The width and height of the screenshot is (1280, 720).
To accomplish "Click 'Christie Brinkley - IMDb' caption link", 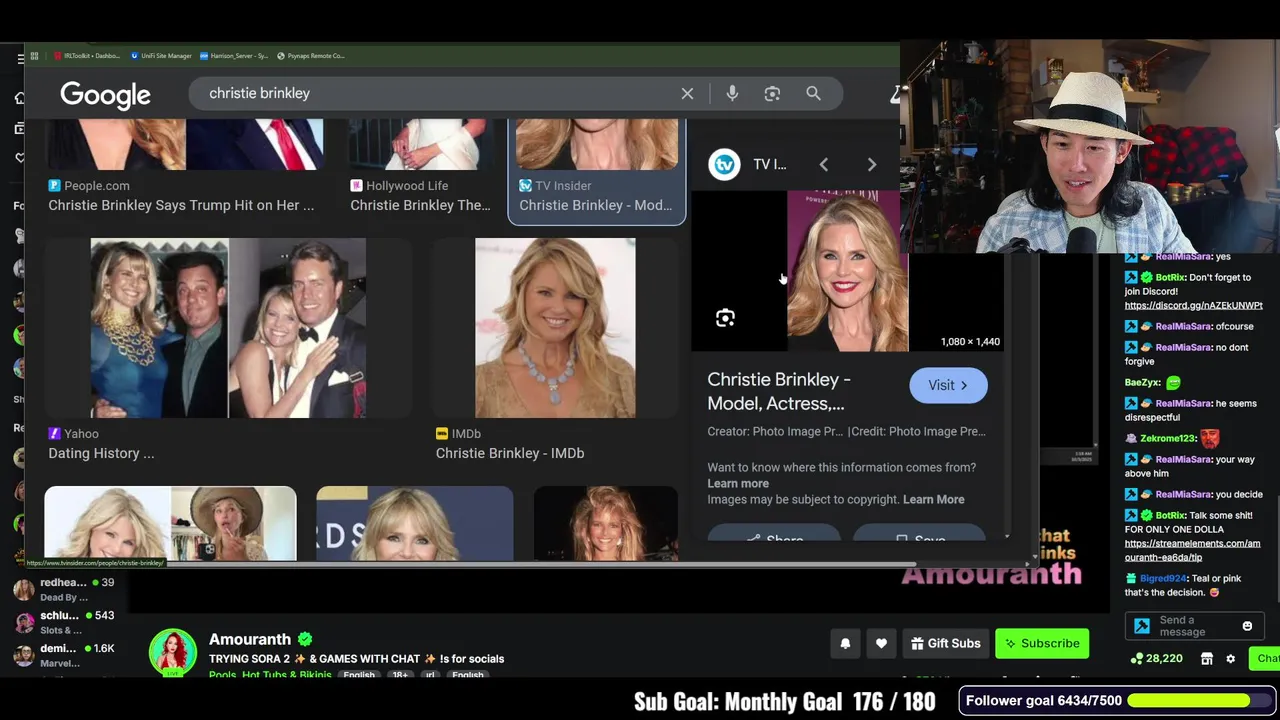I will [x=510, y=453].
